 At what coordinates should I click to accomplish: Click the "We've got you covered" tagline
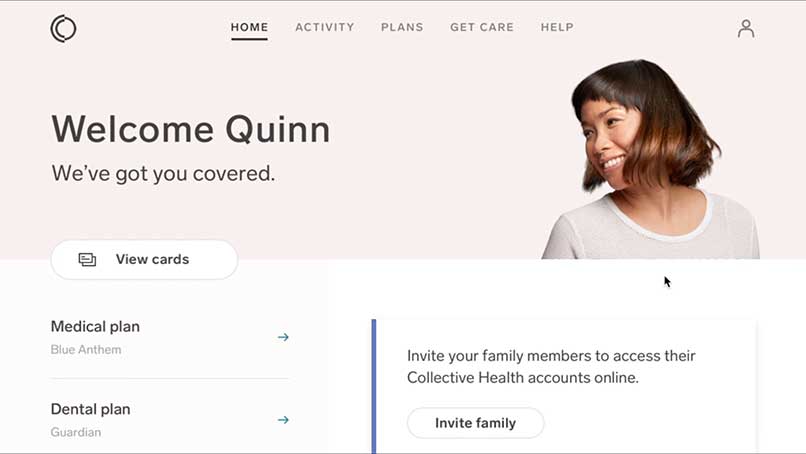coord(163,174)
